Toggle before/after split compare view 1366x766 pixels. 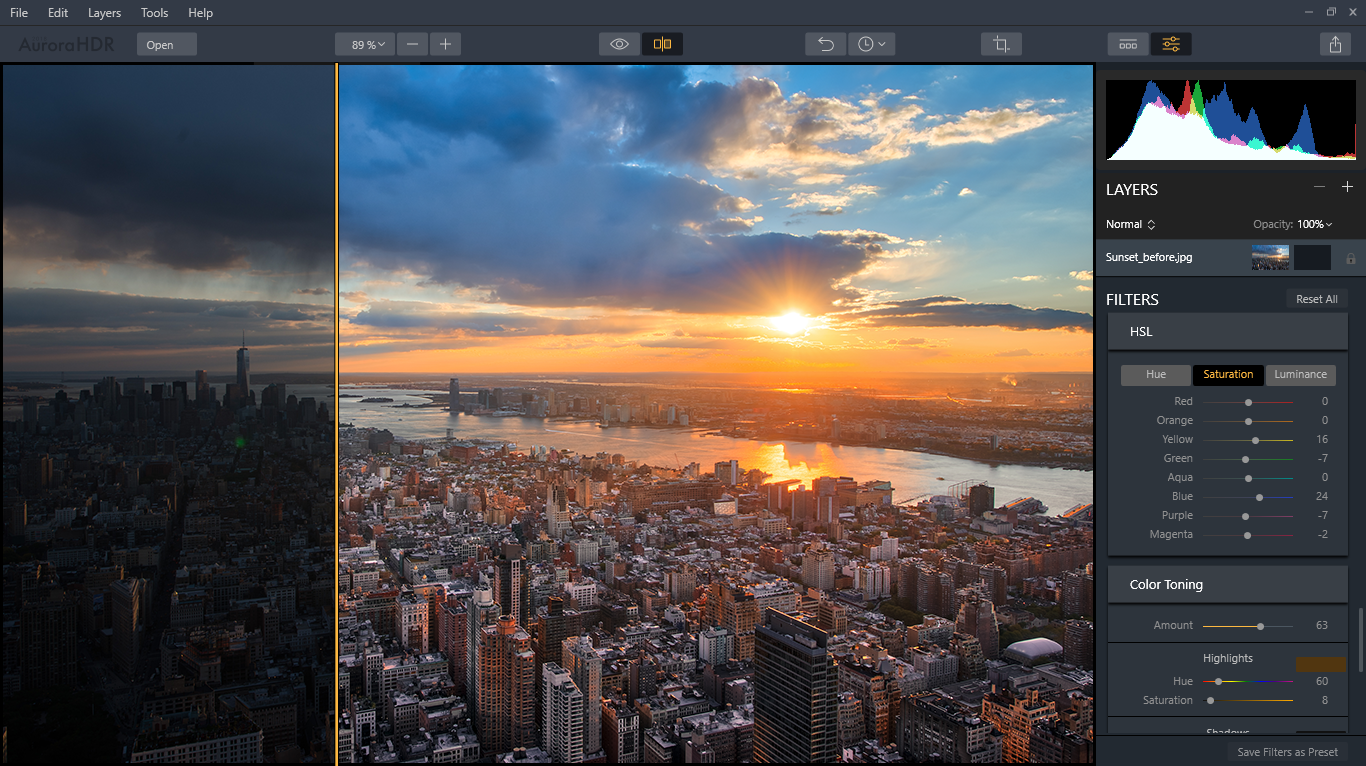point(662,44)
